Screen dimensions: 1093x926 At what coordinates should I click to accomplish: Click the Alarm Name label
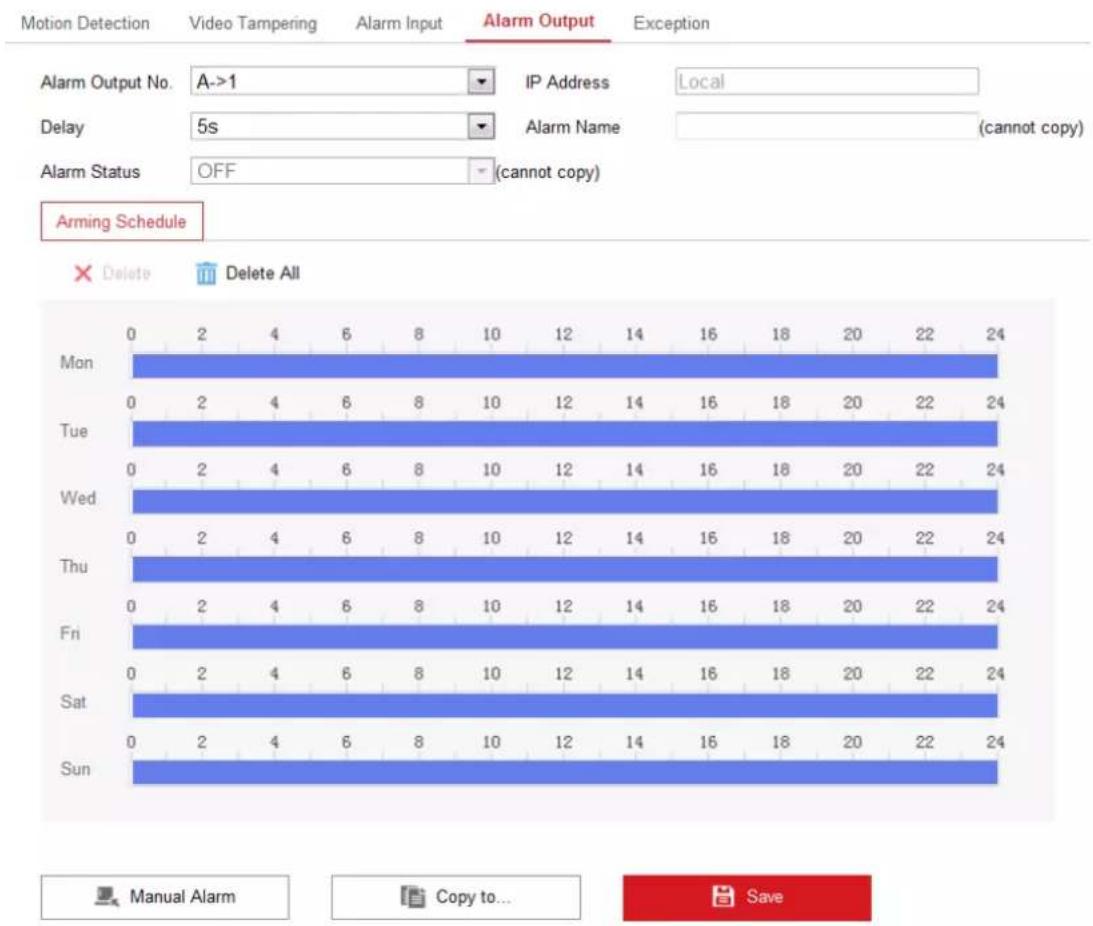click(x=572, y=127)
